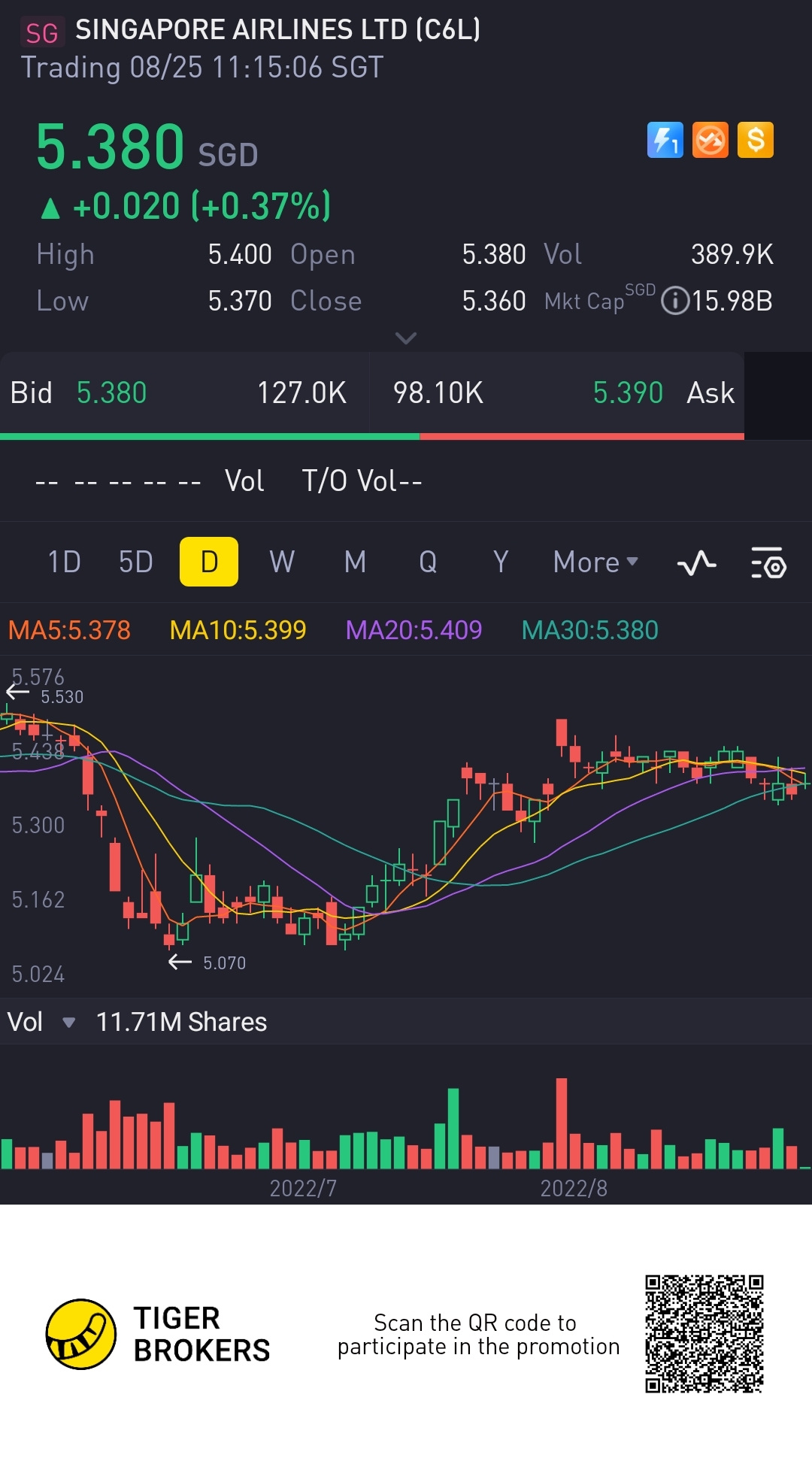
Task: Switch to quarterly Q chart
Action: click(x=428, y=562)
